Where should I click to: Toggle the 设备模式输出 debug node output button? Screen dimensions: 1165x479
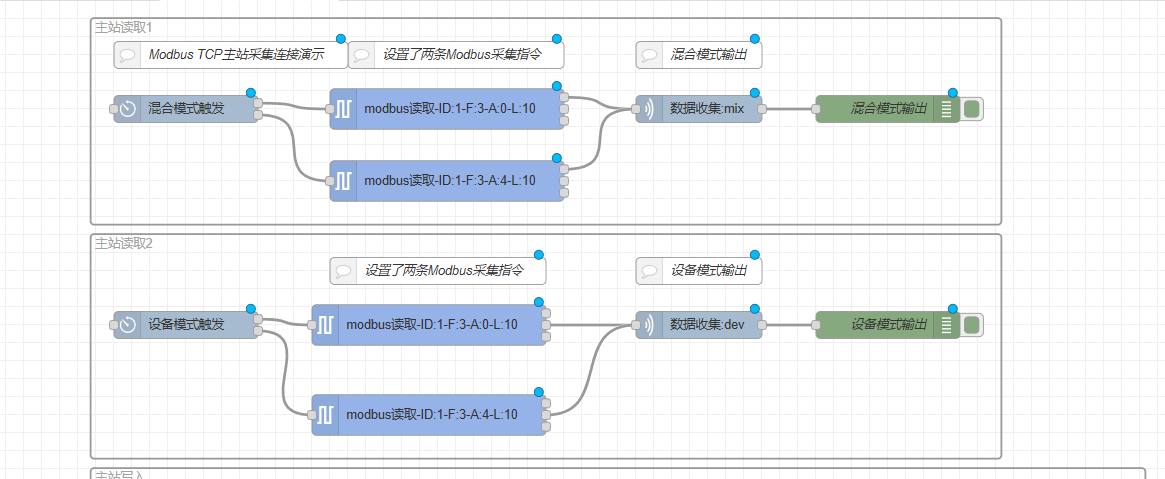pos(972,325)
